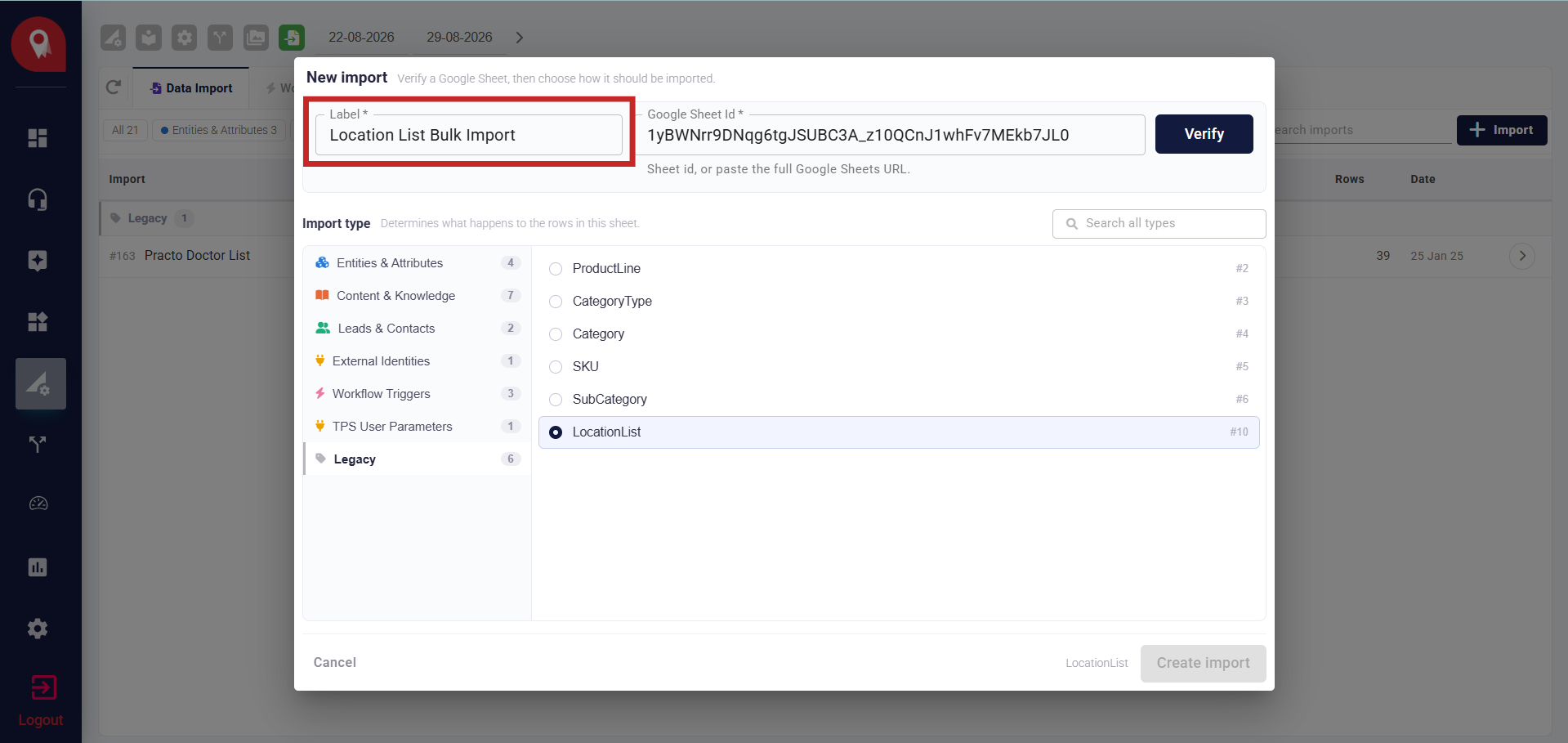
Task: Click the Logout icon
Action: [43, 687]
